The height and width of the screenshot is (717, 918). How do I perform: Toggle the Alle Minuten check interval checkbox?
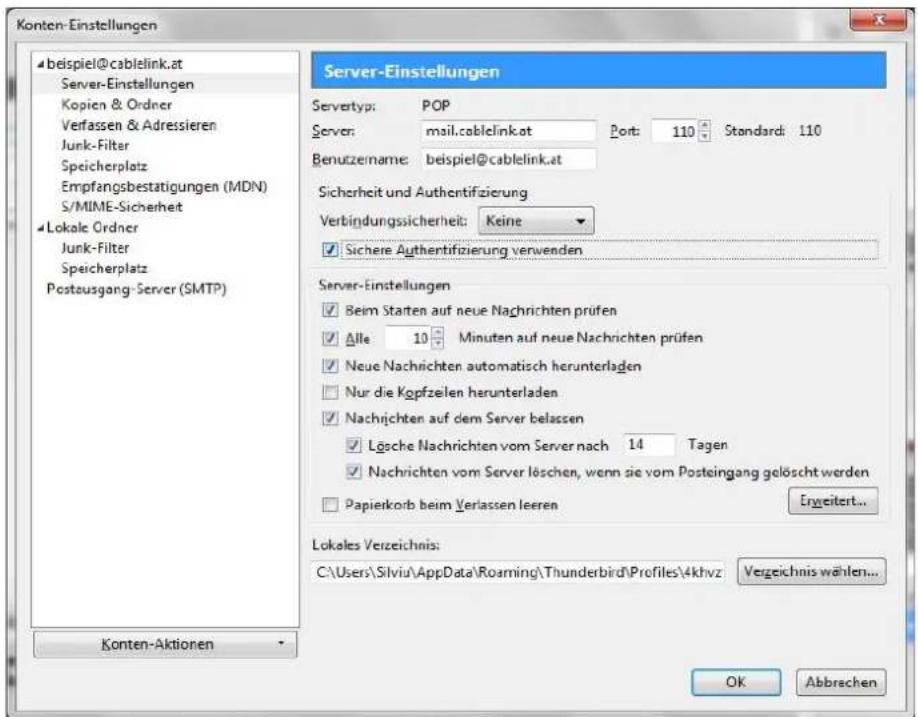pyautogui.click(x=330, y=338)
